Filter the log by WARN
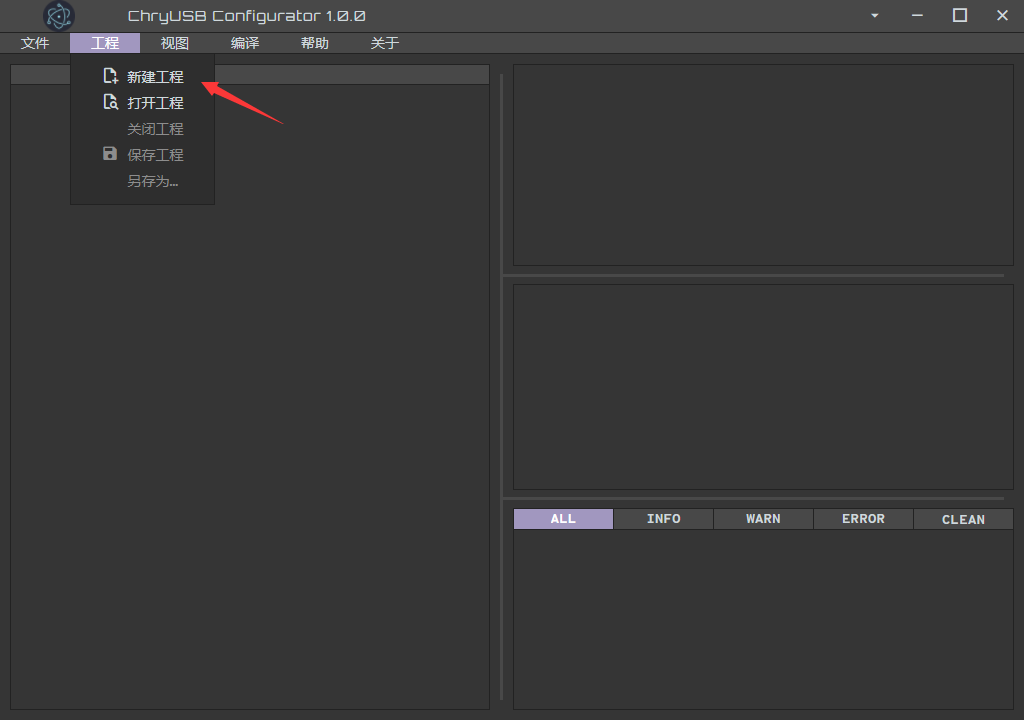 (x=763, y=519)
